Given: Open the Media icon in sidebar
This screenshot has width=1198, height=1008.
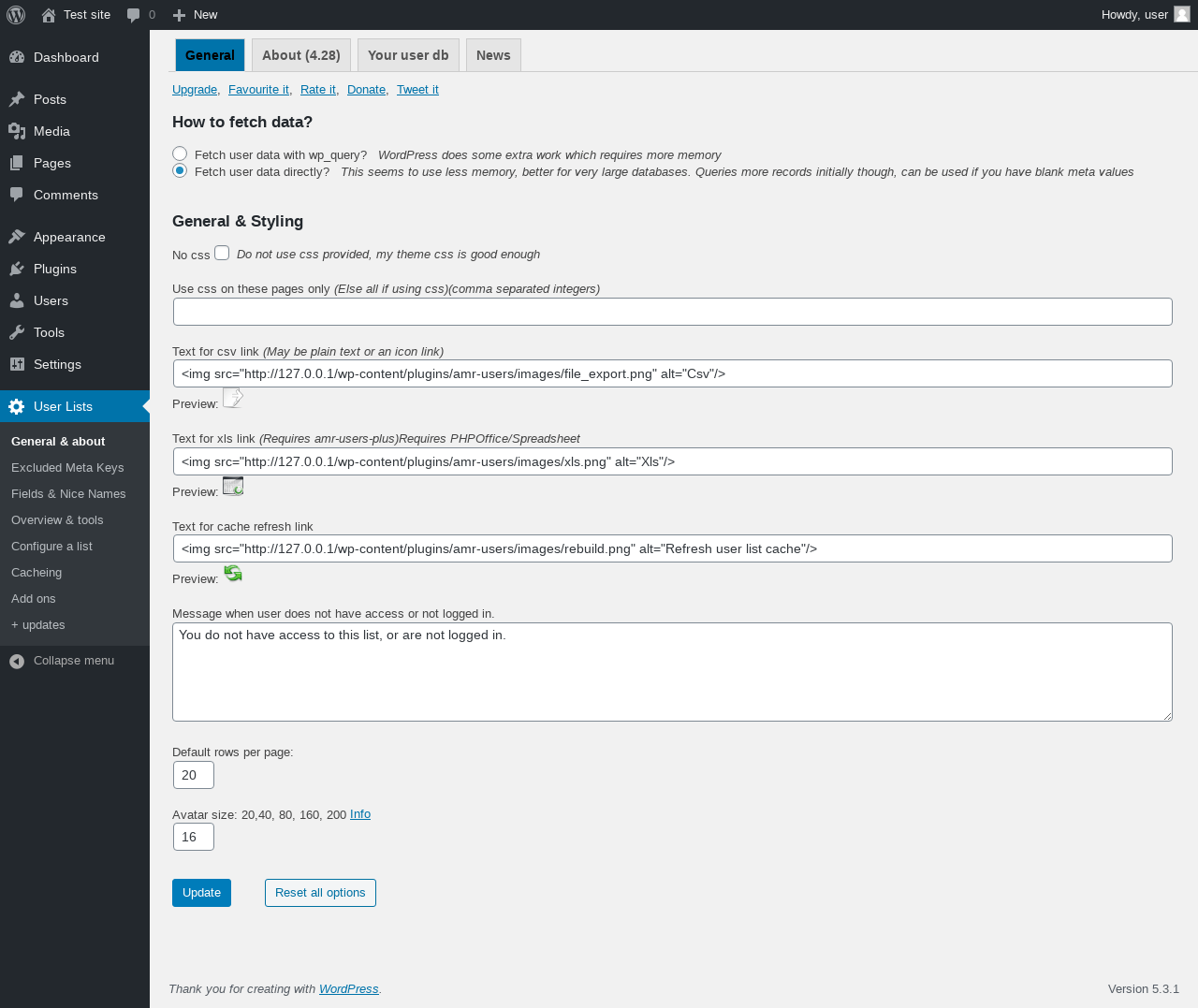Looking at the screenshot, I should (x=17, y=131).
